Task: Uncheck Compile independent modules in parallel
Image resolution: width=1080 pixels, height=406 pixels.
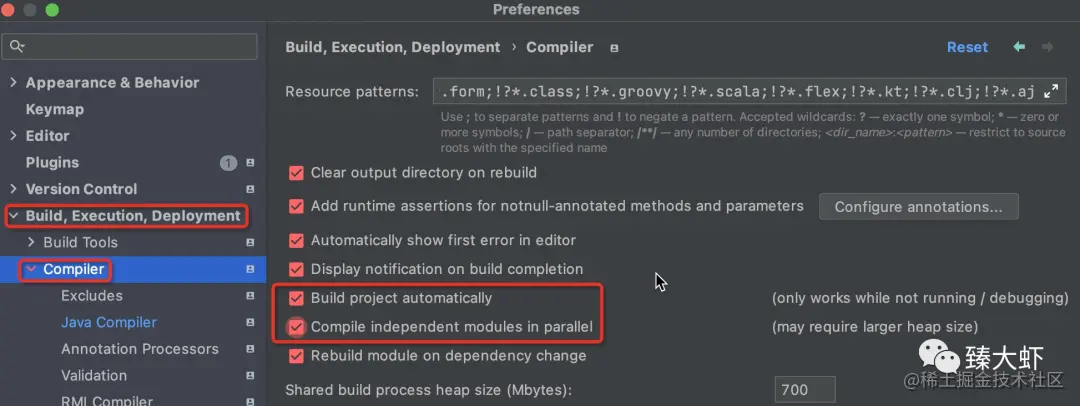Action: point(296,327)
